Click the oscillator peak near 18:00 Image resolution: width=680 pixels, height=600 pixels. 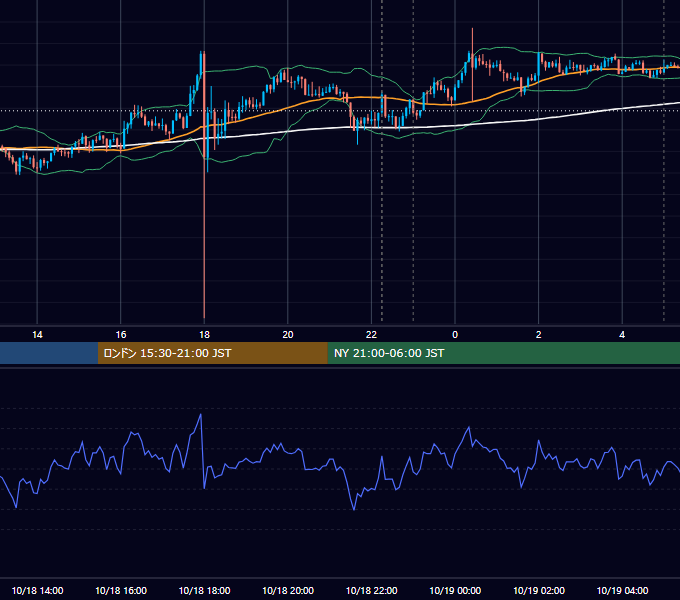[x=200, y=415]
